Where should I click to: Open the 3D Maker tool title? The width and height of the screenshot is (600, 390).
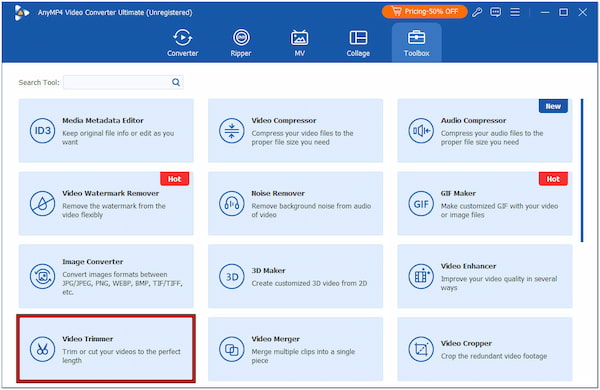(268, 271)
